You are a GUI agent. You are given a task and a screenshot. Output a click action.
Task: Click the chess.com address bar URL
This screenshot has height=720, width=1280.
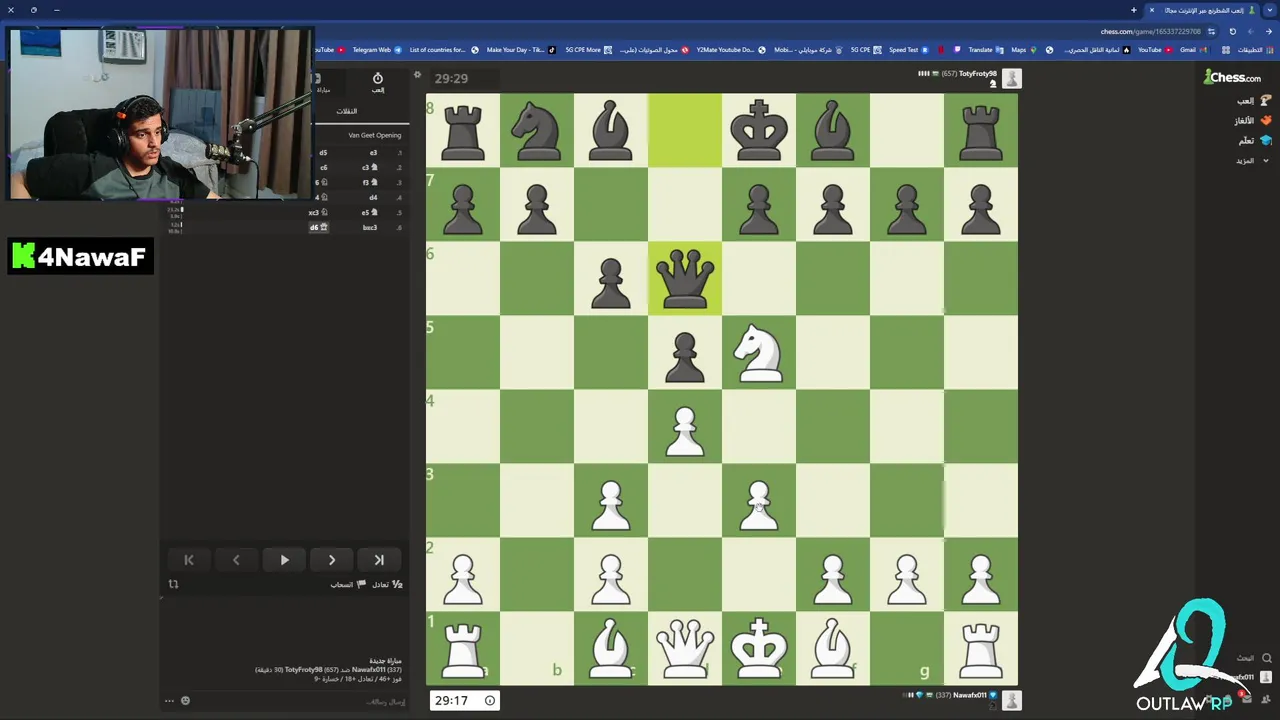(1151, 31)
